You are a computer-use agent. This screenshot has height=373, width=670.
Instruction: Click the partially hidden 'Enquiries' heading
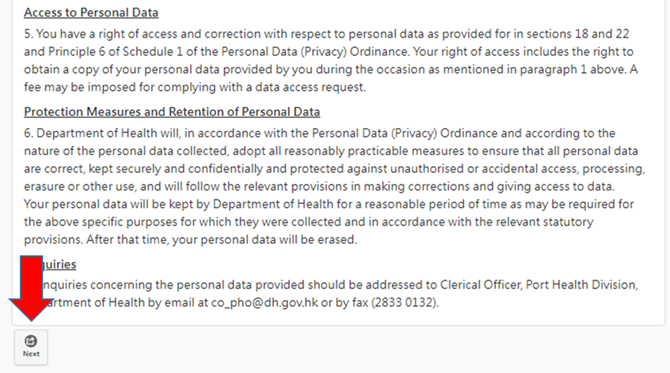[59, 264]
